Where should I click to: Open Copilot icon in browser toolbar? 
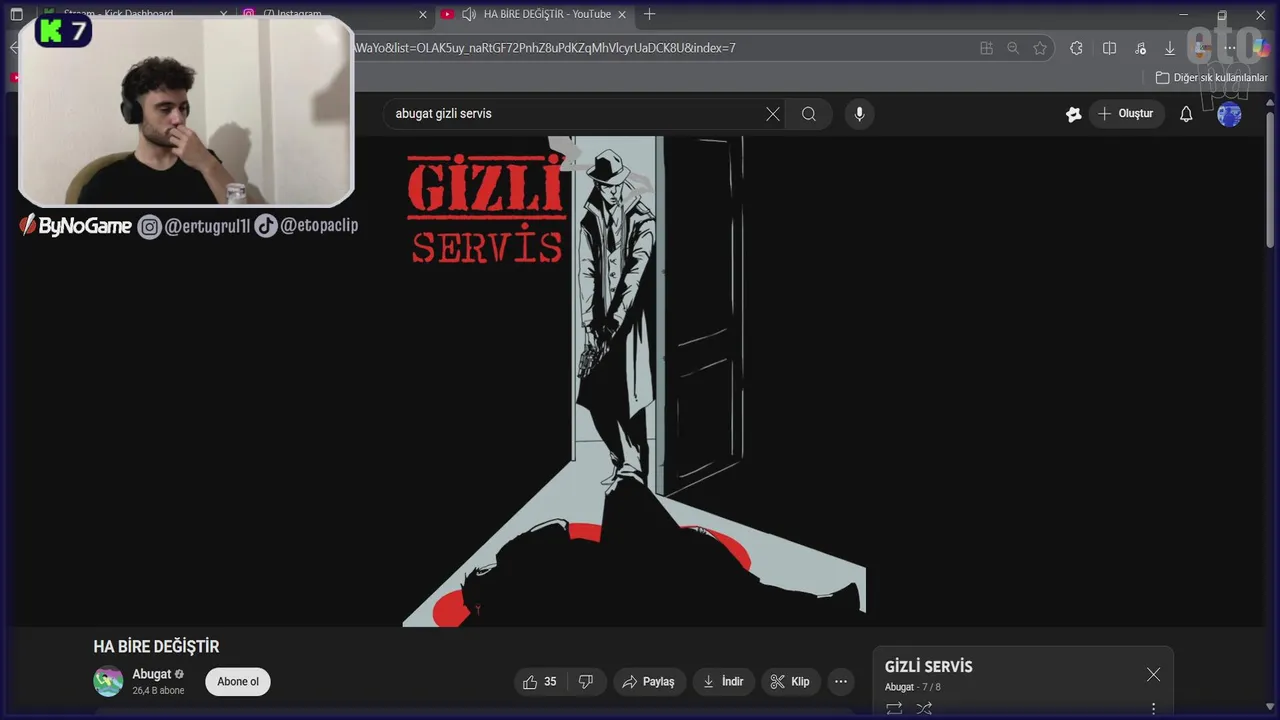pos(1261,48)
